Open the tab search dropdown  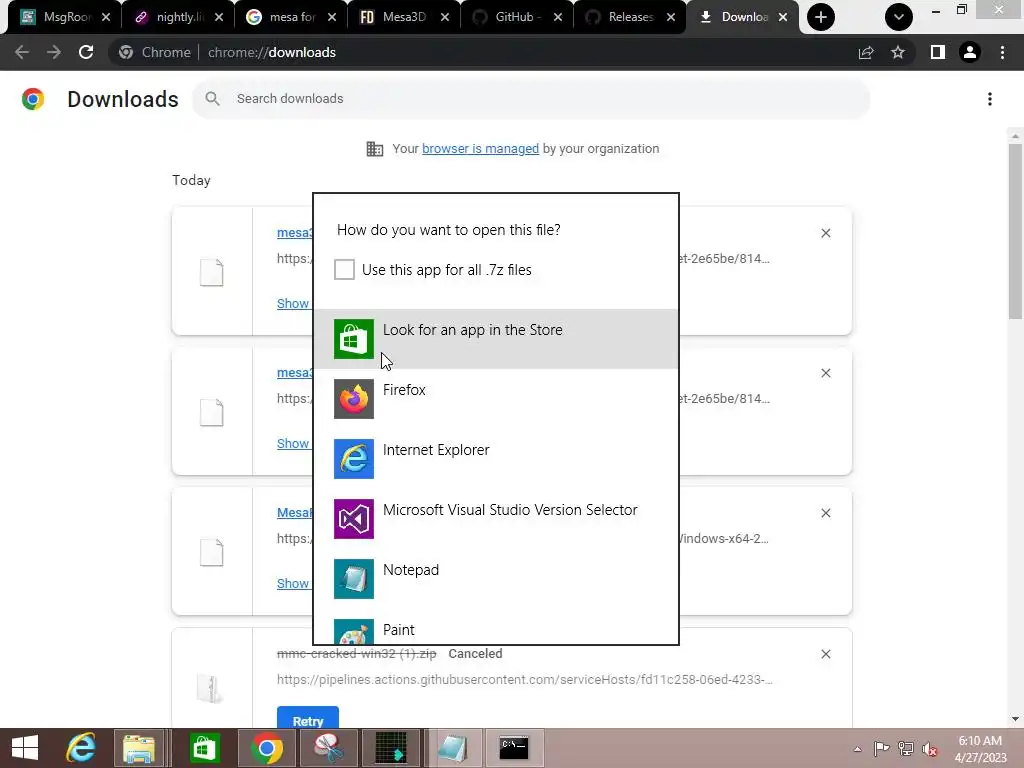(x=899, y=17)
